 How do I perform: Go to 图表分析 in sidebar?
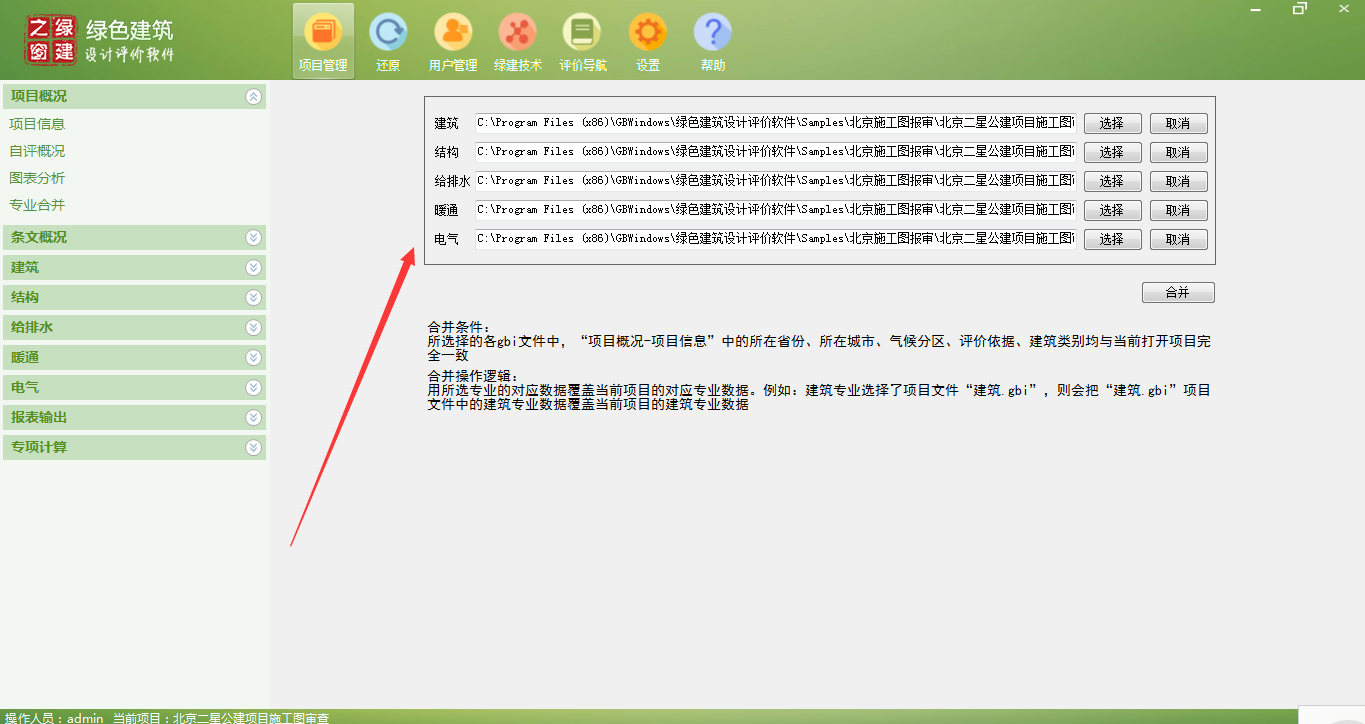tap(37, 178)
